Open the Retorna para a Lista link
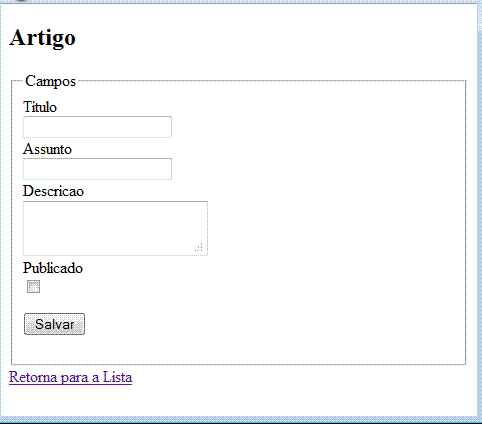Viewport: 482px width, 424px height. coord(71,377)
